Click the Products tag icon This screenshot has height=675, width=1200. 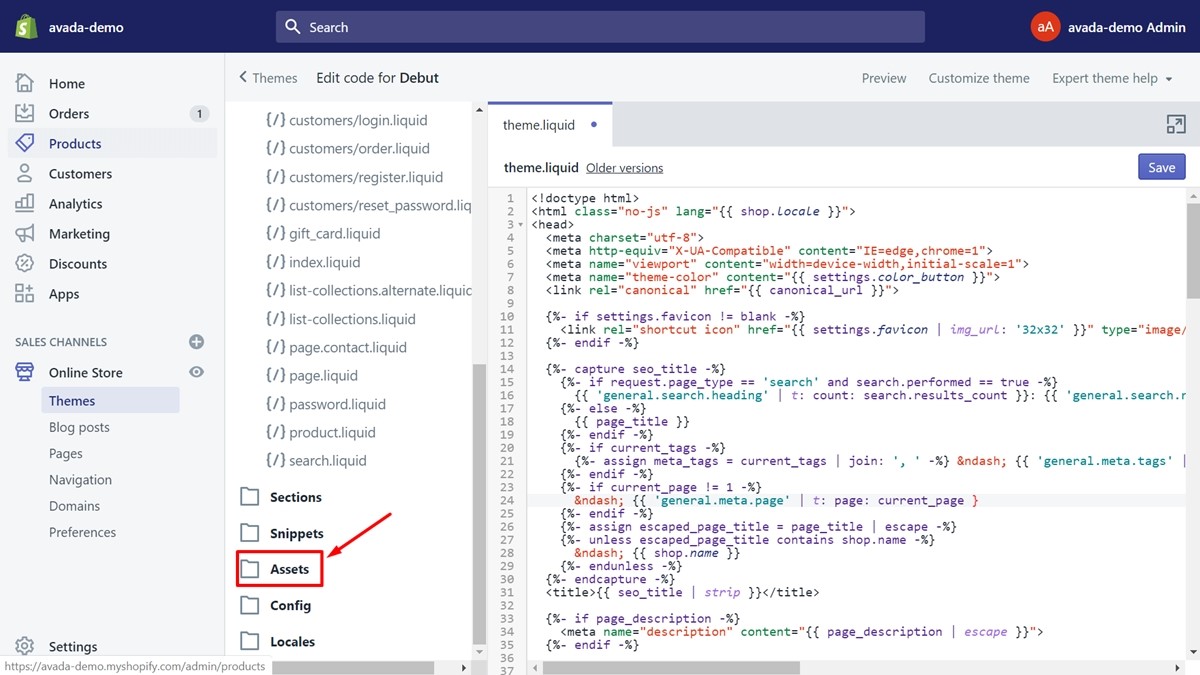(25, 143)
